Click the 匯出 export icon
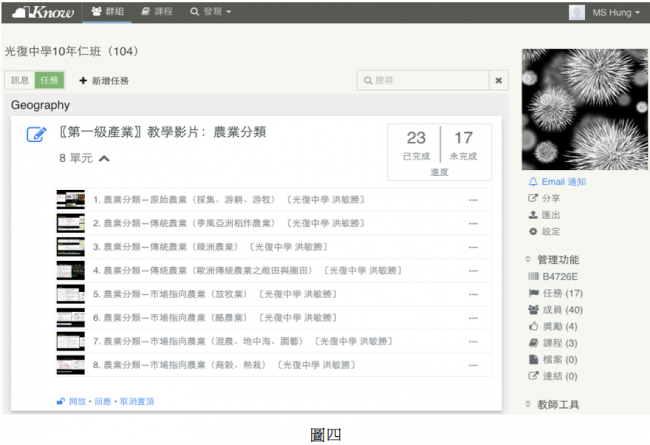 pos(533,215)
